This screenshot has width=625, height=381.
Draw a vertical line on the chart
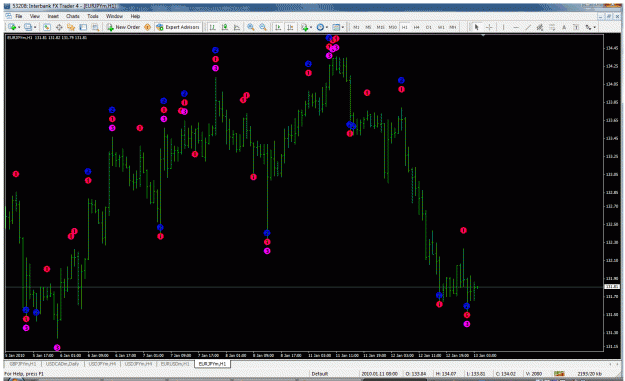pos(503,27)
